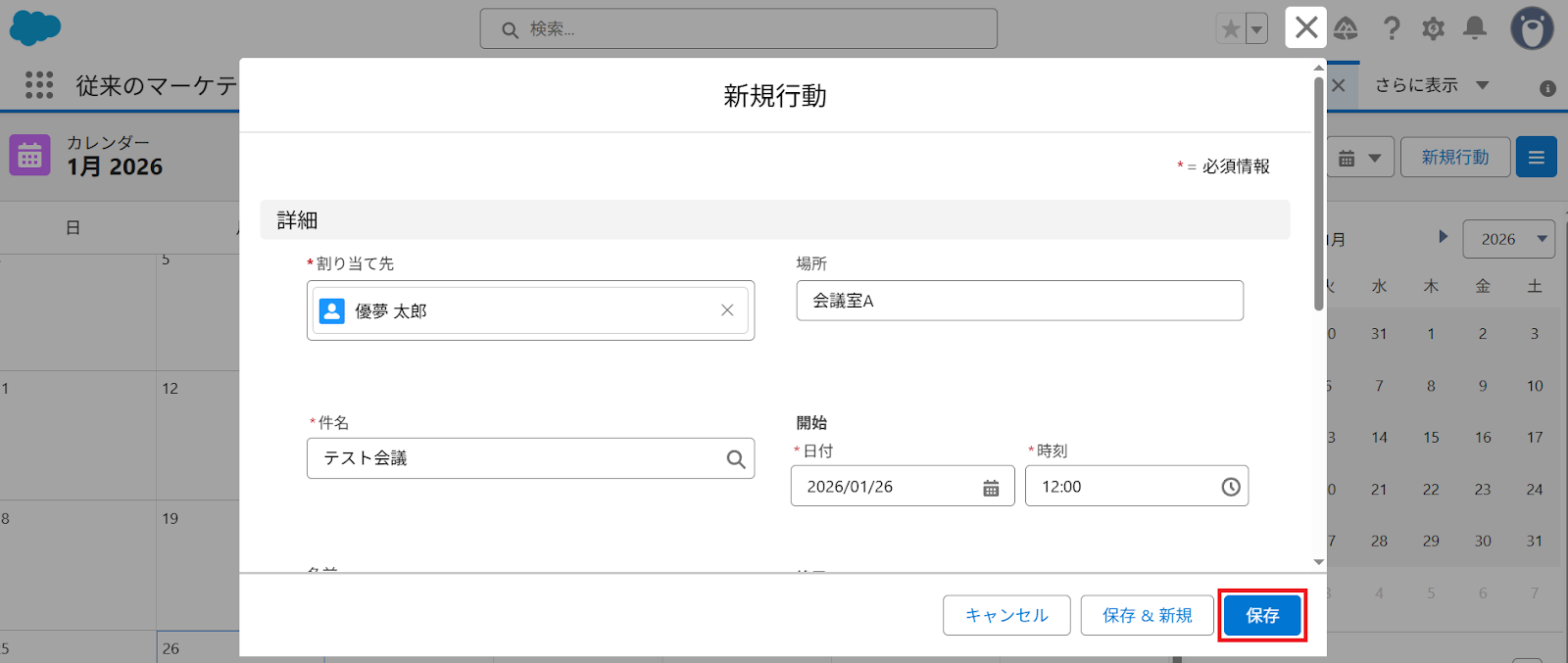Open the time picker clock icon
This screenshot has width=1568, height=663.
[x=1231, y=487]
